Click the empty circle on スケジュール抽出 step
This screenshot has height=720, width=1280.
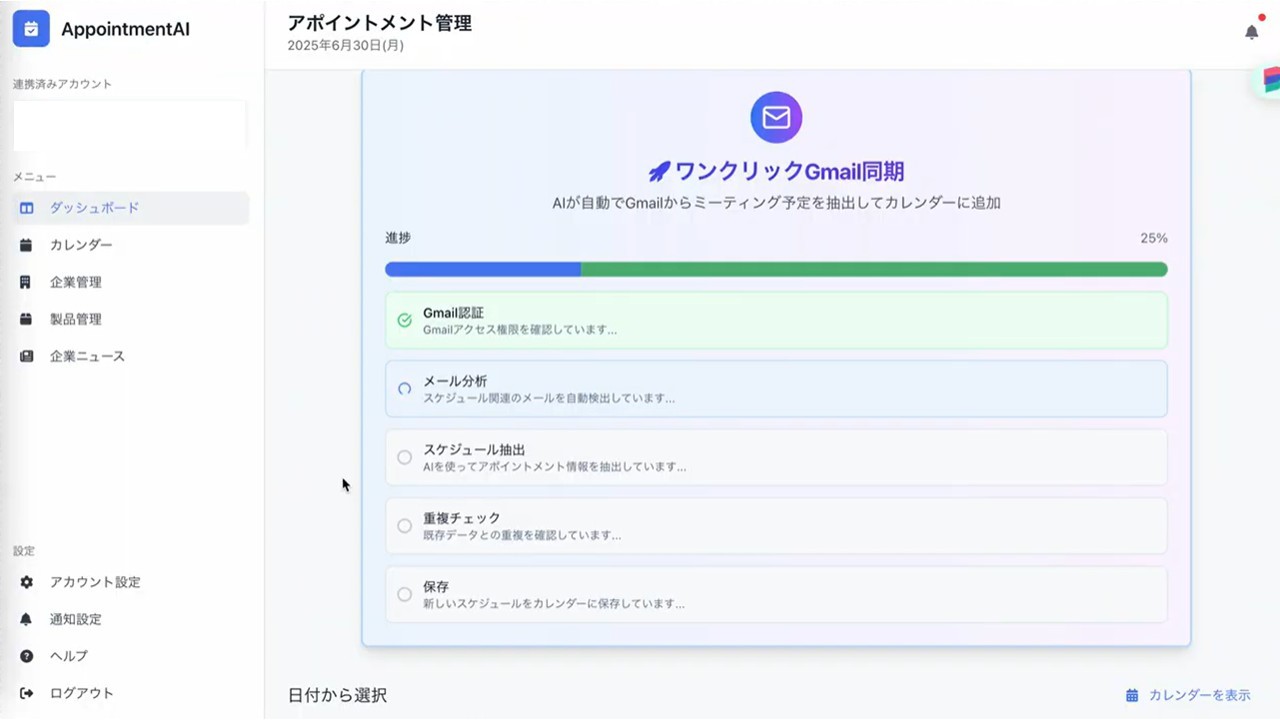pyautogui.click(x=404, y=457)
